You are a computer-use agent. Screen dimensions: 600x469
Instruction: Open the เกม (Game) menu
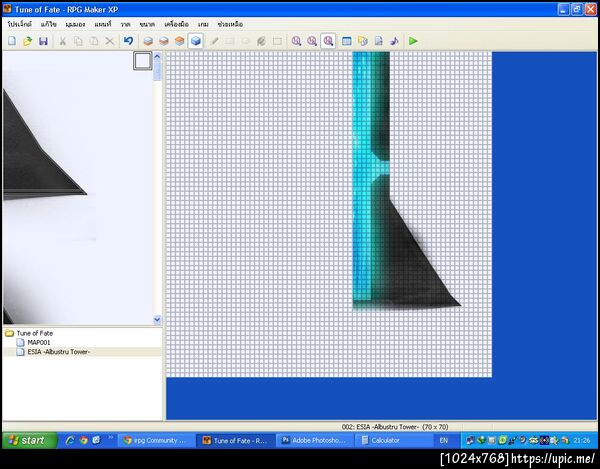(203, 24)
